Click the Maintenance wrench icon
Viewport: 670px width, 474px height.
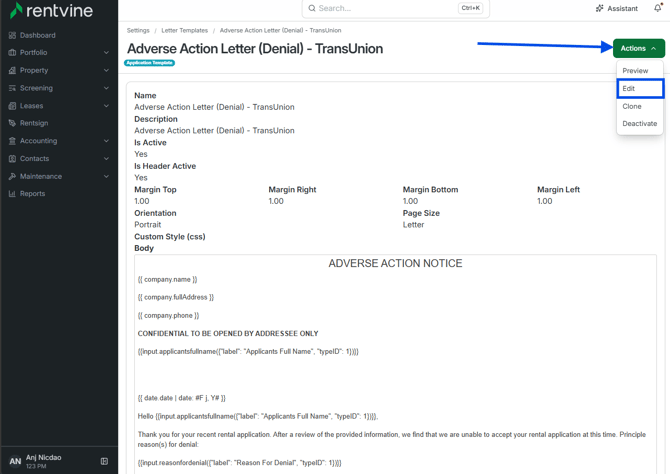[12, 177]
